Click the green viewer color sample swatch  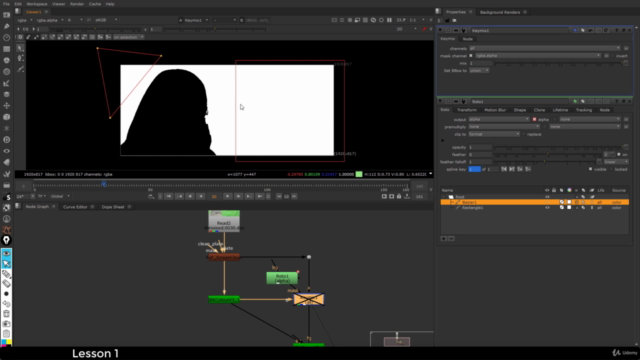359,174
